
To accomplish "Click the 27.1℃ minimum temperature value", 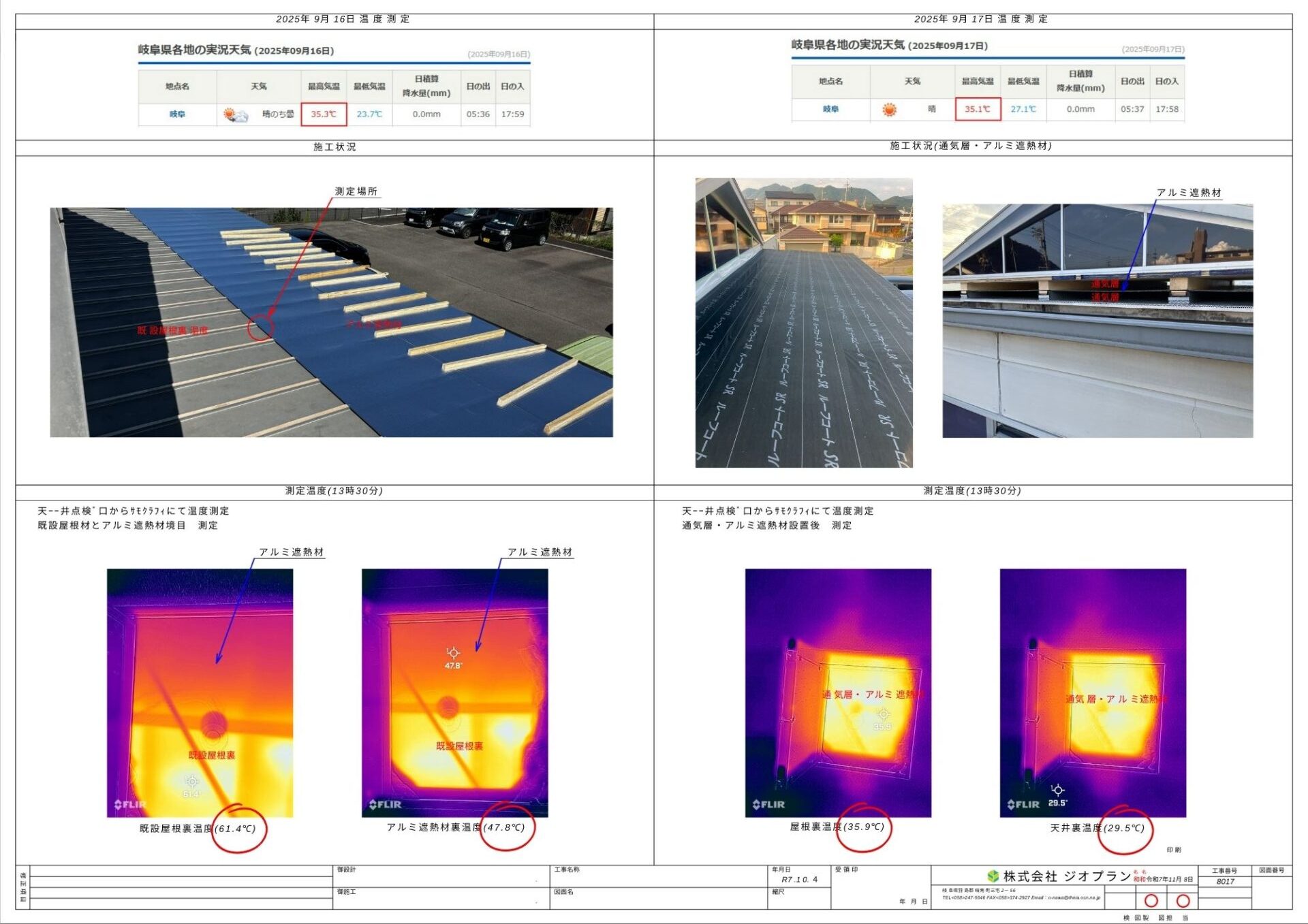I will pos(1023,109).
